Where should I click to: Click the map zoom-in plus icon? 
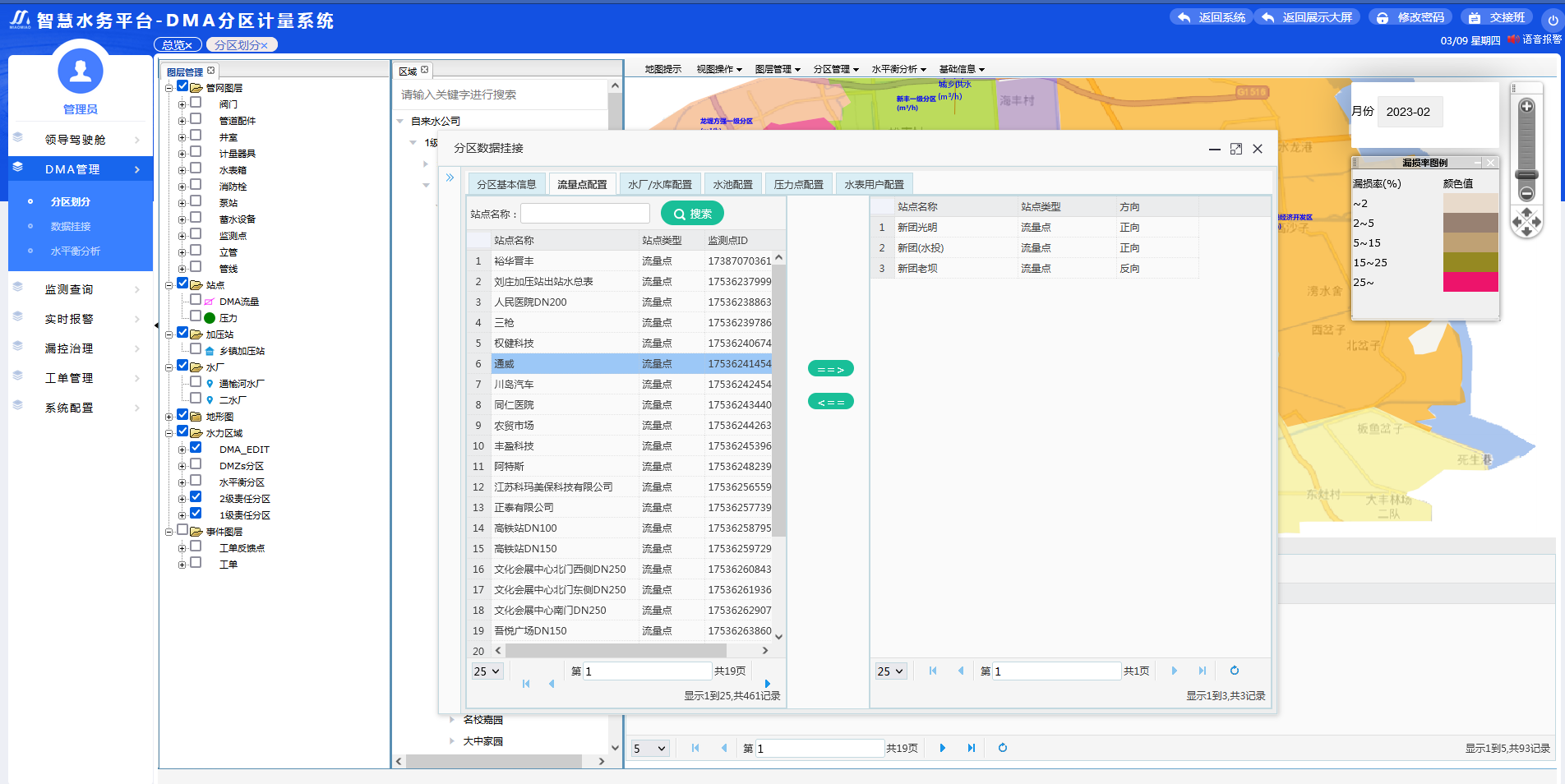tap(1526, 106)
